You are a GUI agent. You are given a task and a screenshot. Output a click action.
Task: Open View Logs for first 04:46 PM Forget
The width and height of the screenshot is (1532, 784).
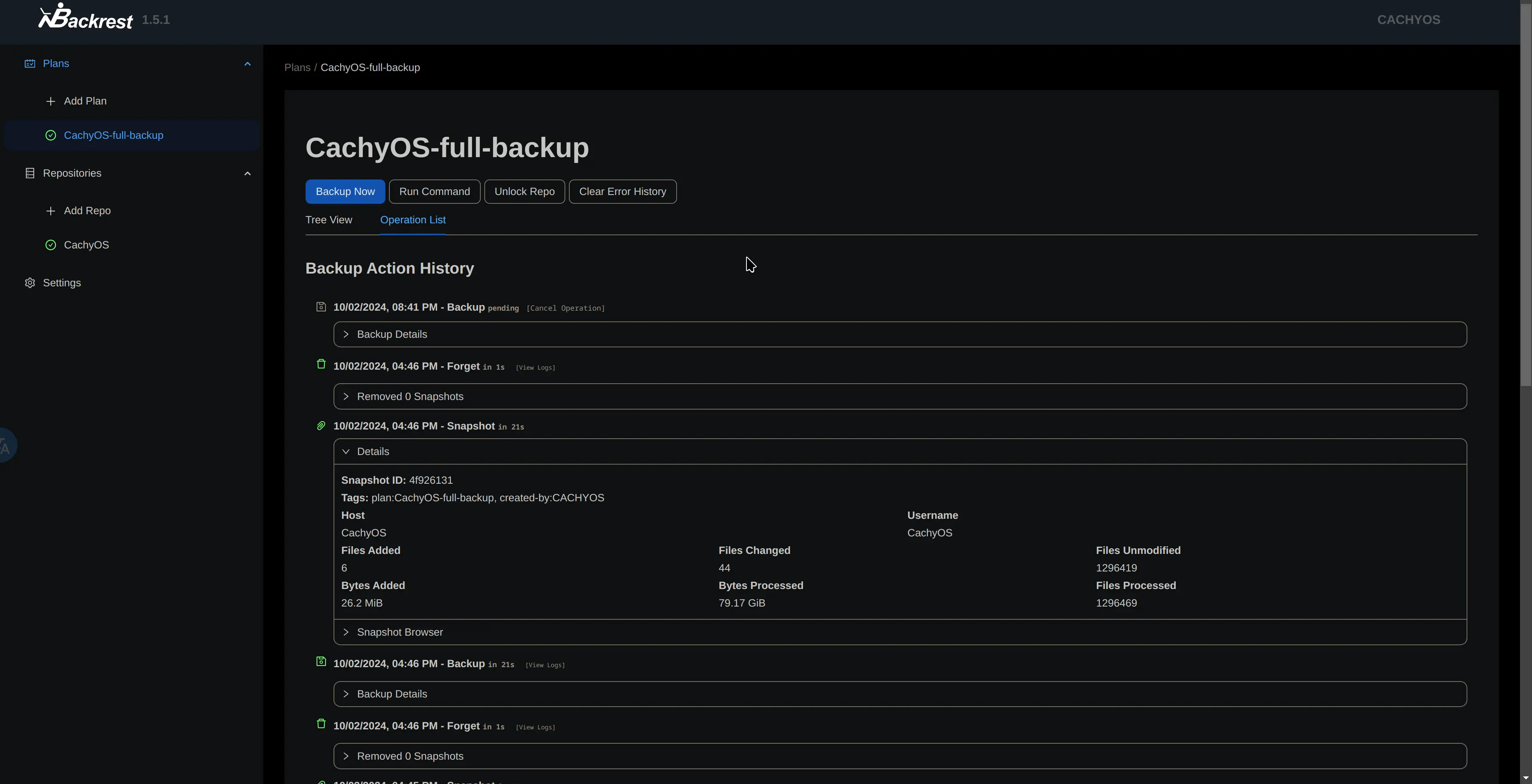coord(535,368)
